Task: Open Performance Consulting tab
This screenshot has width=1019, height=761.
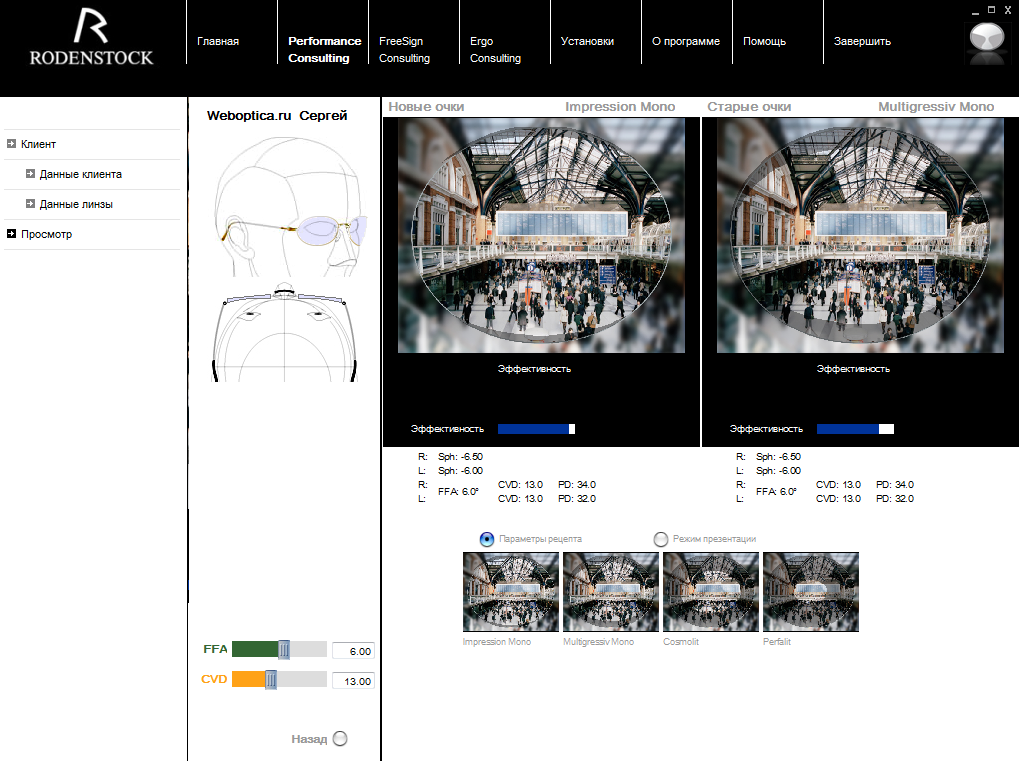Action: tap(324, 49)
